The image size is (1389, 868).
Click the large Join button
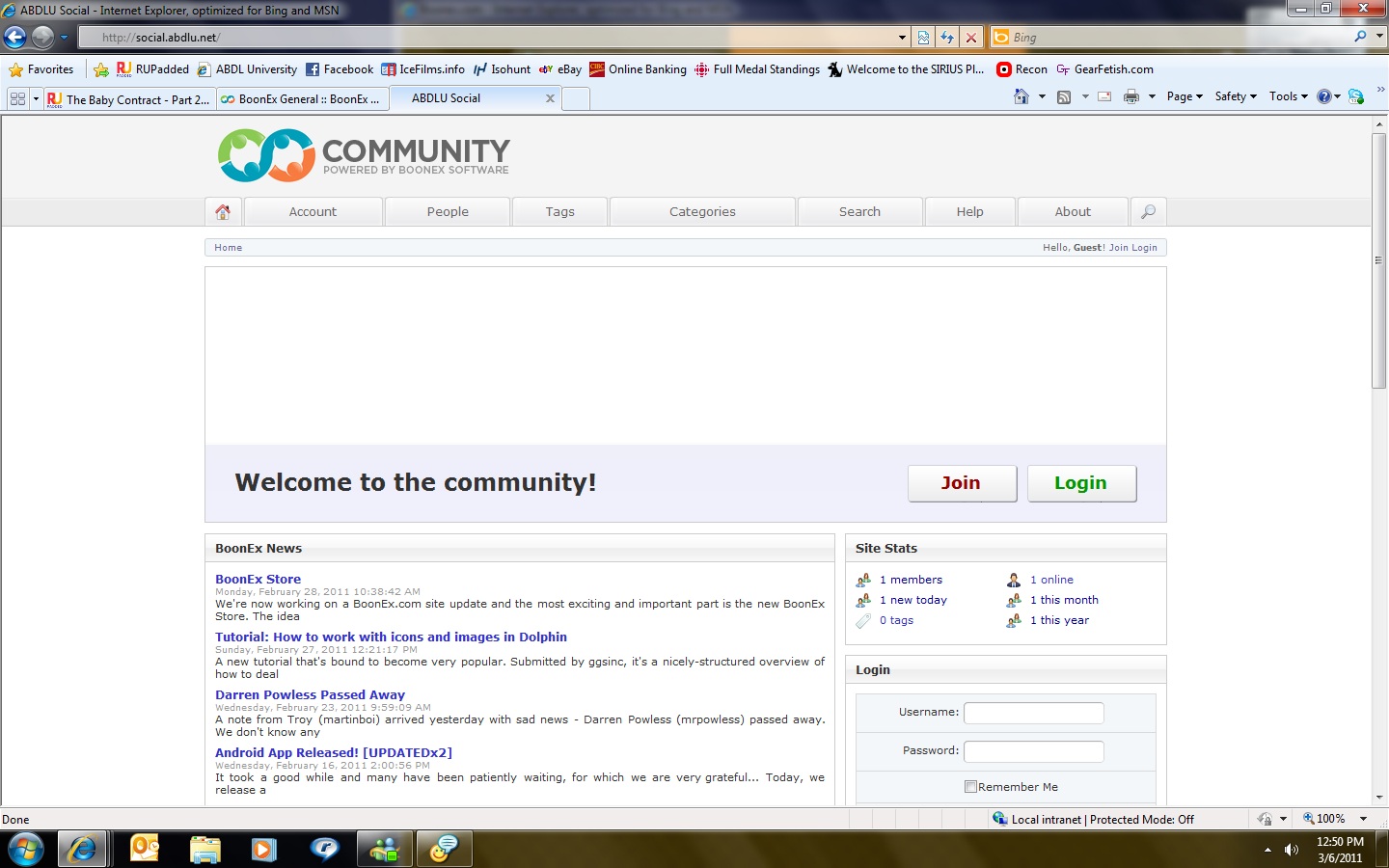[962, 483]
